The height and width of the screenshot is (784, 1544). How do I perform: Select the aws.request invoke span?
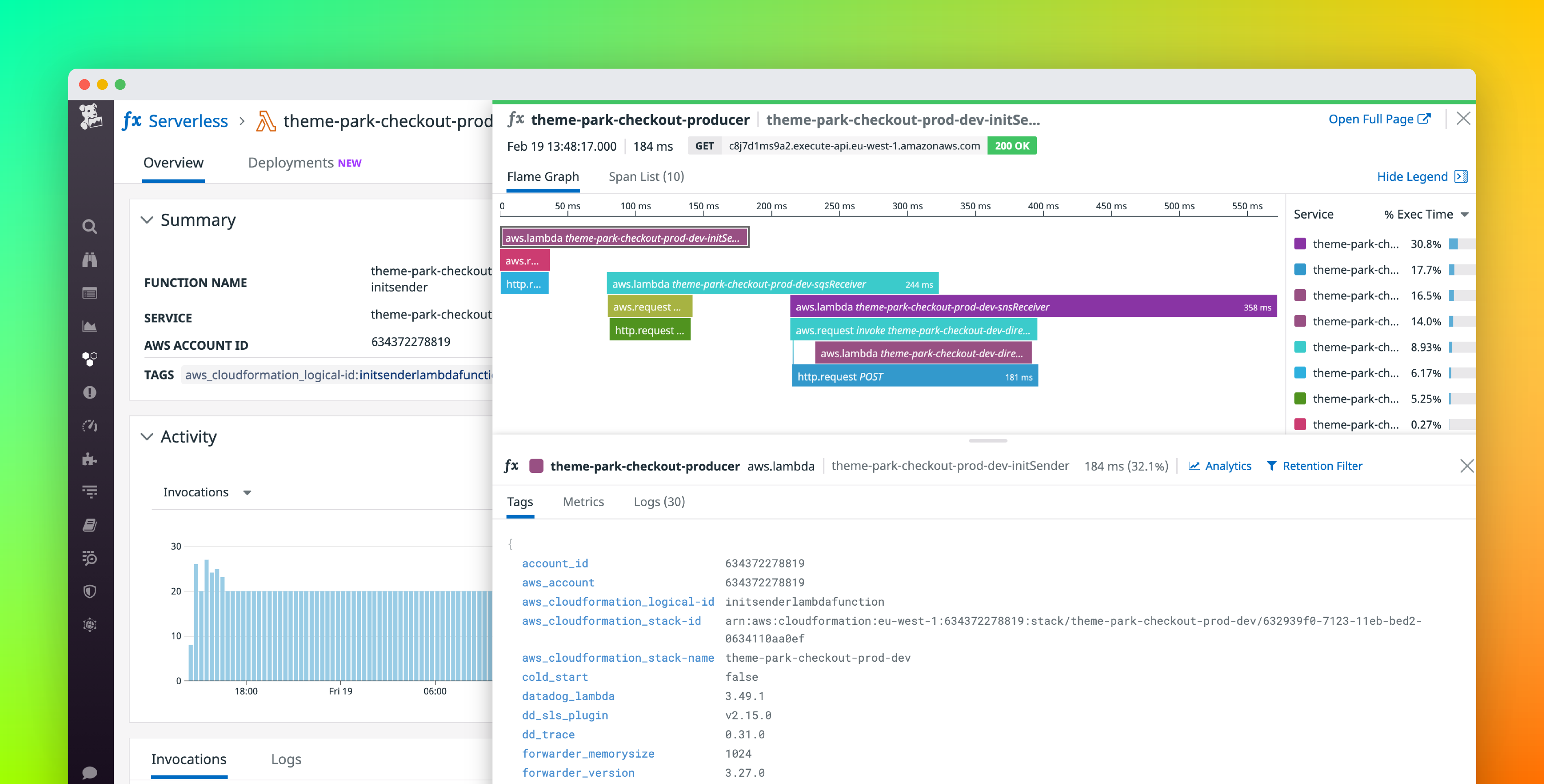click(913, 330)
